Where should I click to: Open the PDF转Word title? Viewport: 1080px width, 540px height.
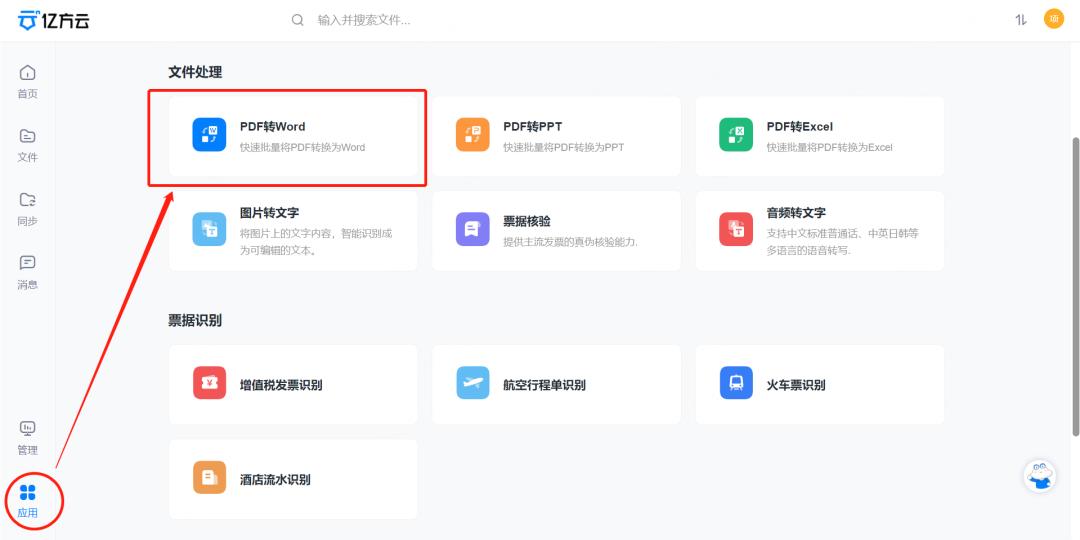point(273,127)
